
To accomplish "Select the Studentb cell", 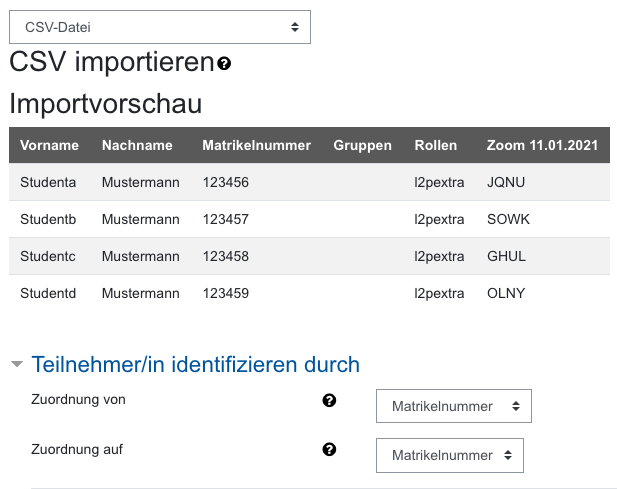I will [x=48, y=219].
